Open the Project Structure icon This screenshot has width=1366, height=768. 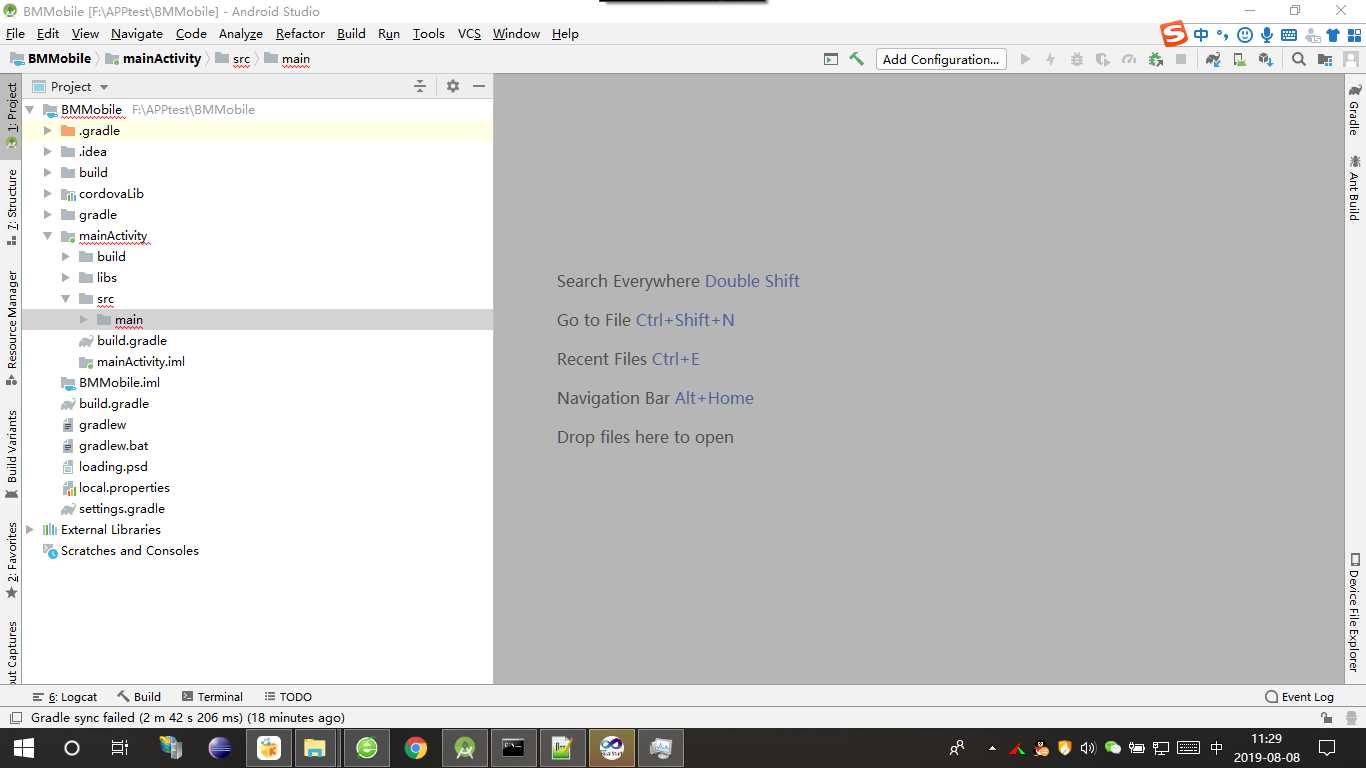pyautogui.click(x=1325, y=59)
